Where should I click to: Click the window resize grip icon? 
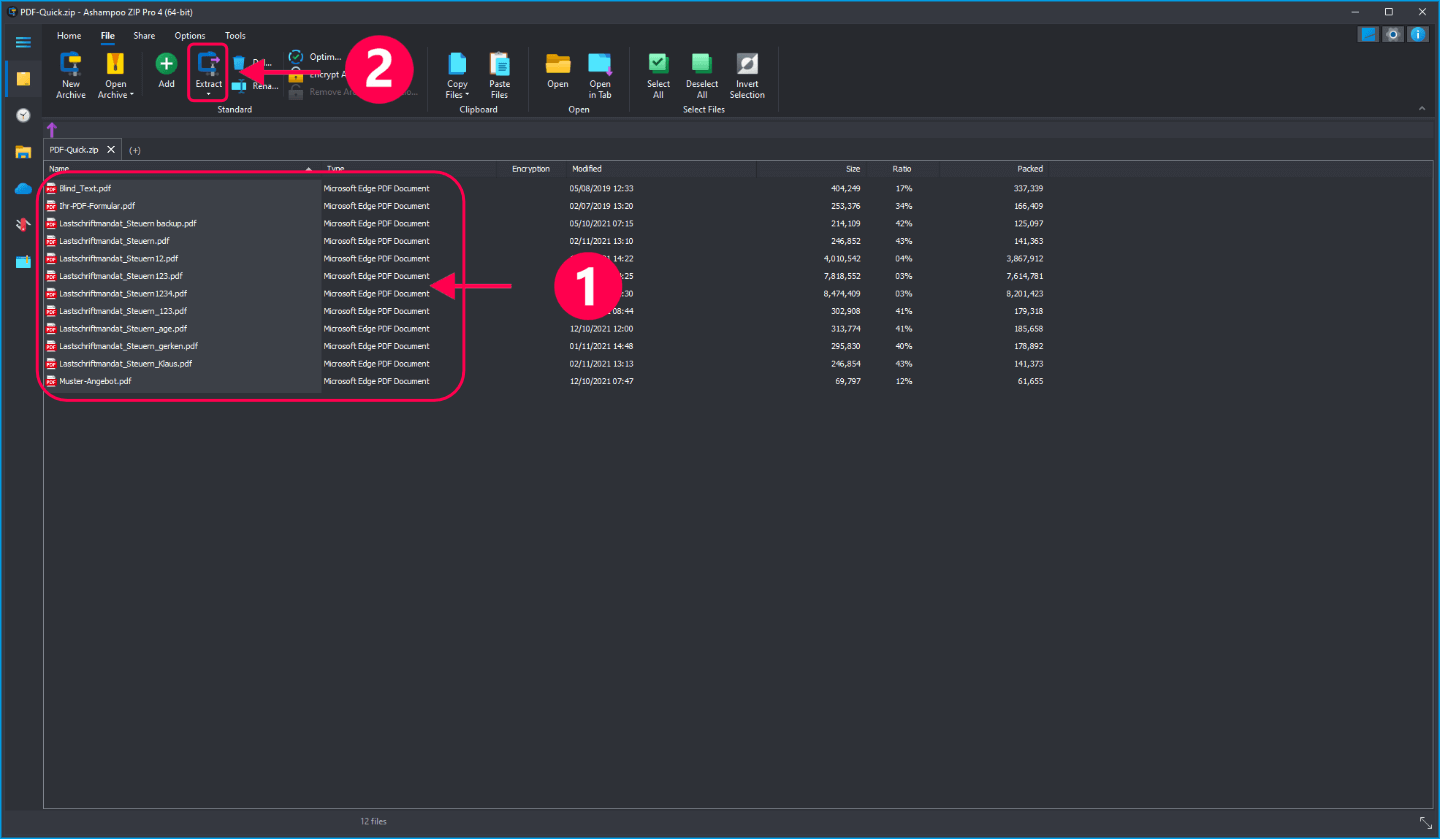tap(1426, 822)
